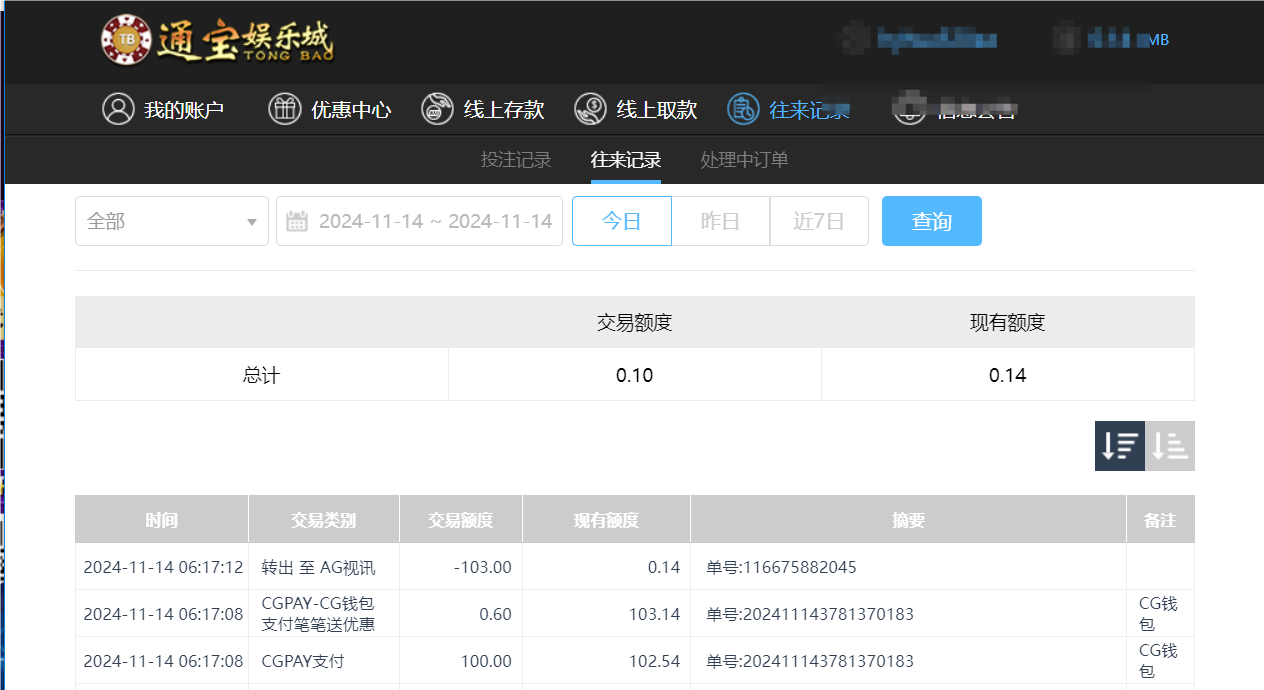This screenshot has width=1264, height=690.
Task: Select the 今日 filter option
Action: pyautogui.click(x=621, y=220)
